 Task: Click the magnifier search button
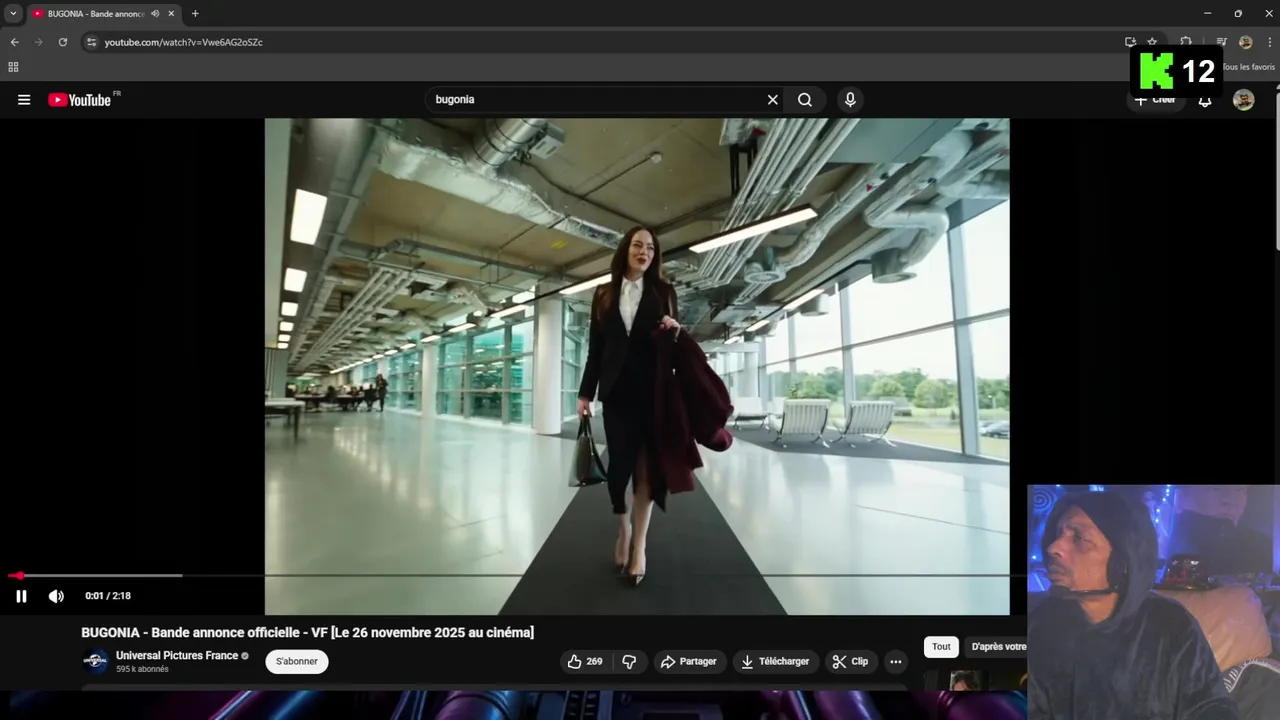[x=805, y=100]
